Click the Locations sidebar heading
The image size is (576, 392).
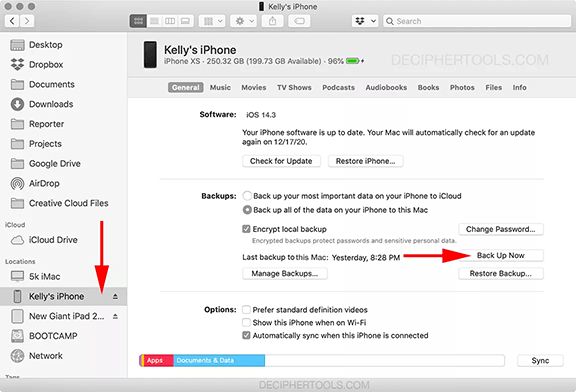[x=20, y=262]
